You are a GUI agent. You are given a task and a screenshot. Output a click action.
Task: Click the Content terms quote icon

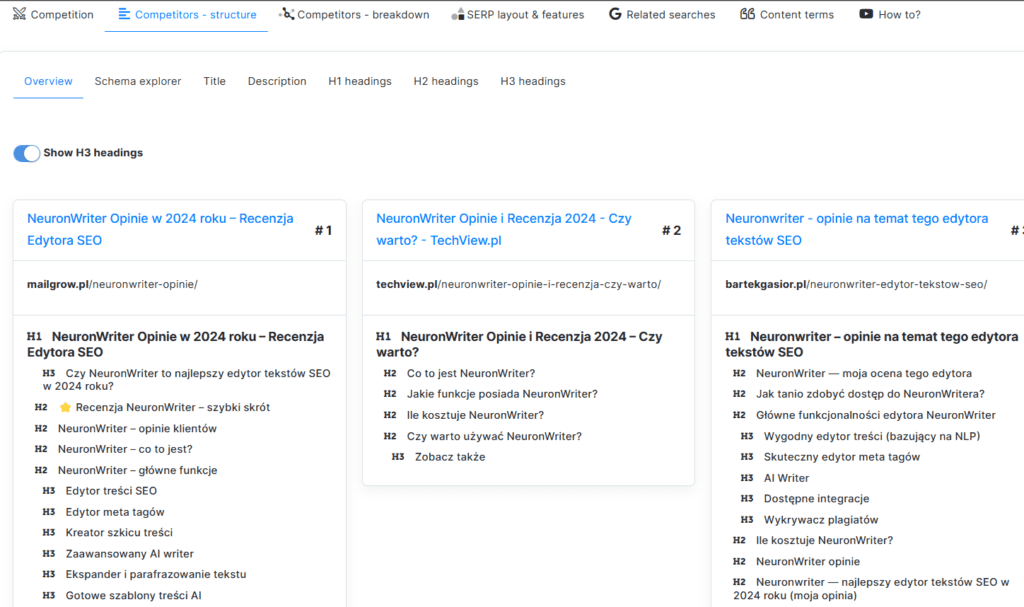coord(747,15)
